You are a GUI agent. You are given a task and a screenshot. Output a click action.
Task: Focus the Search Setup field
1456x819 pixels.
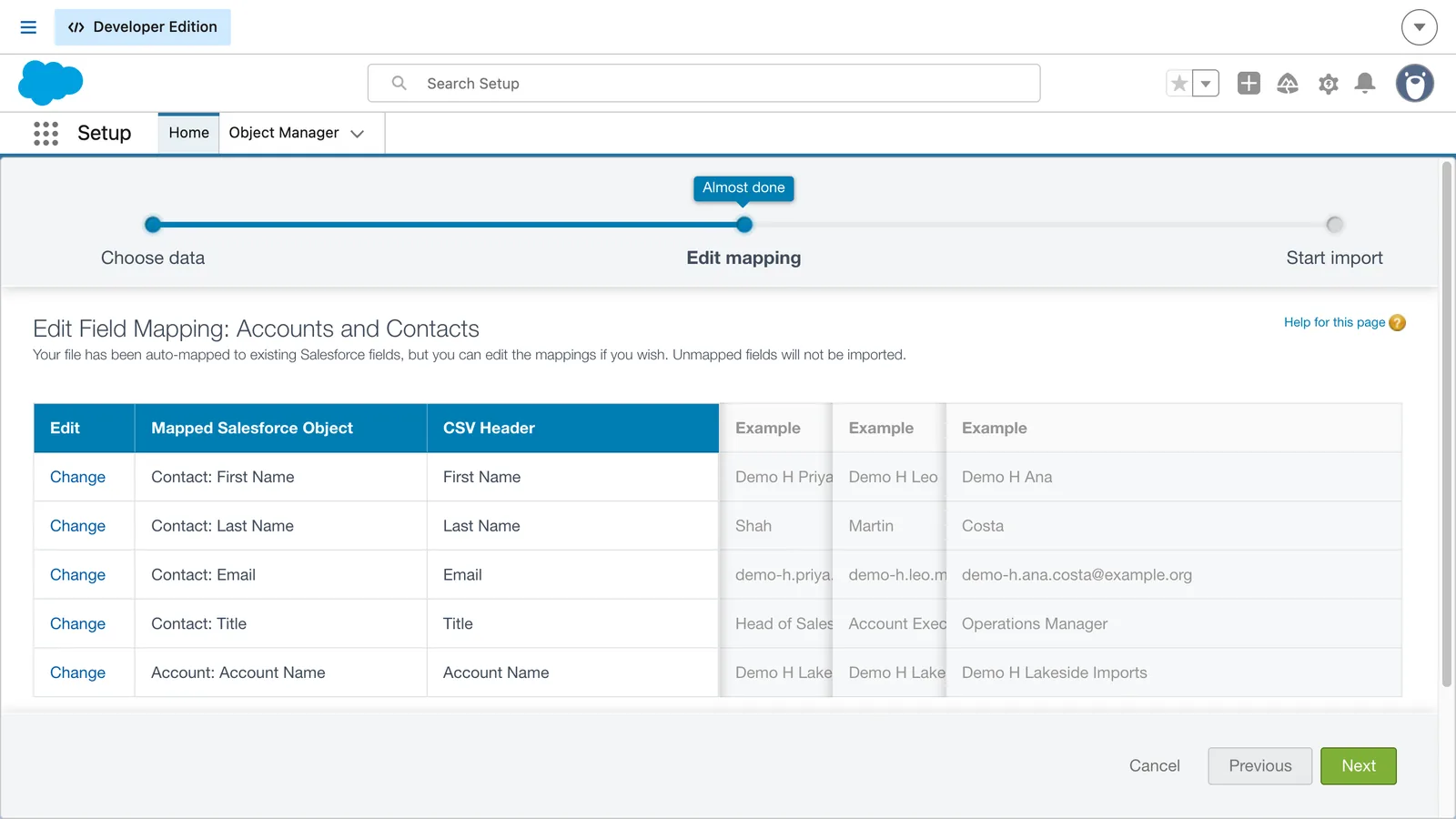tap(703, 83)
